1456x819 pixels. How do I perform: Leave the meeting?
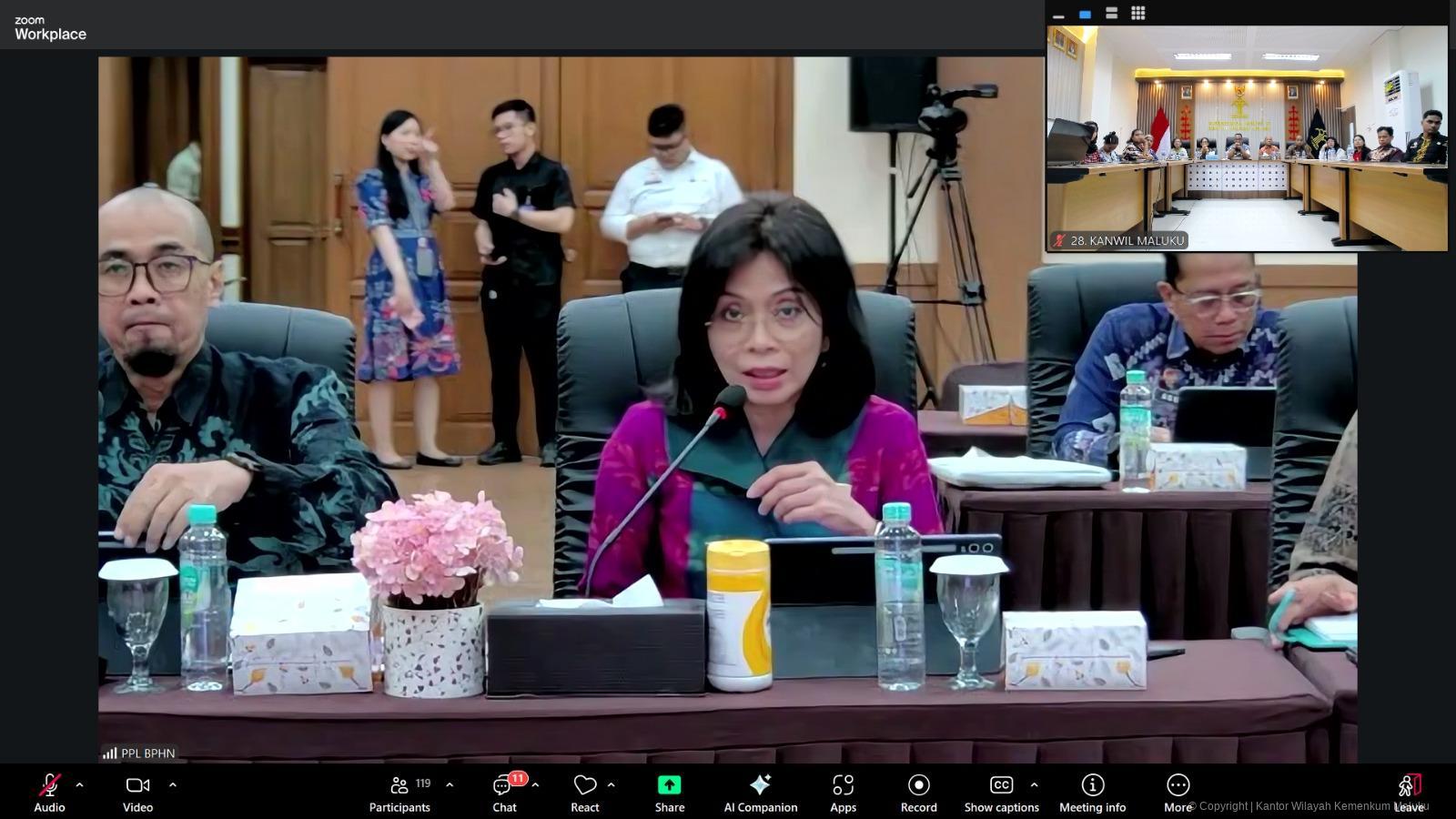1409,785
